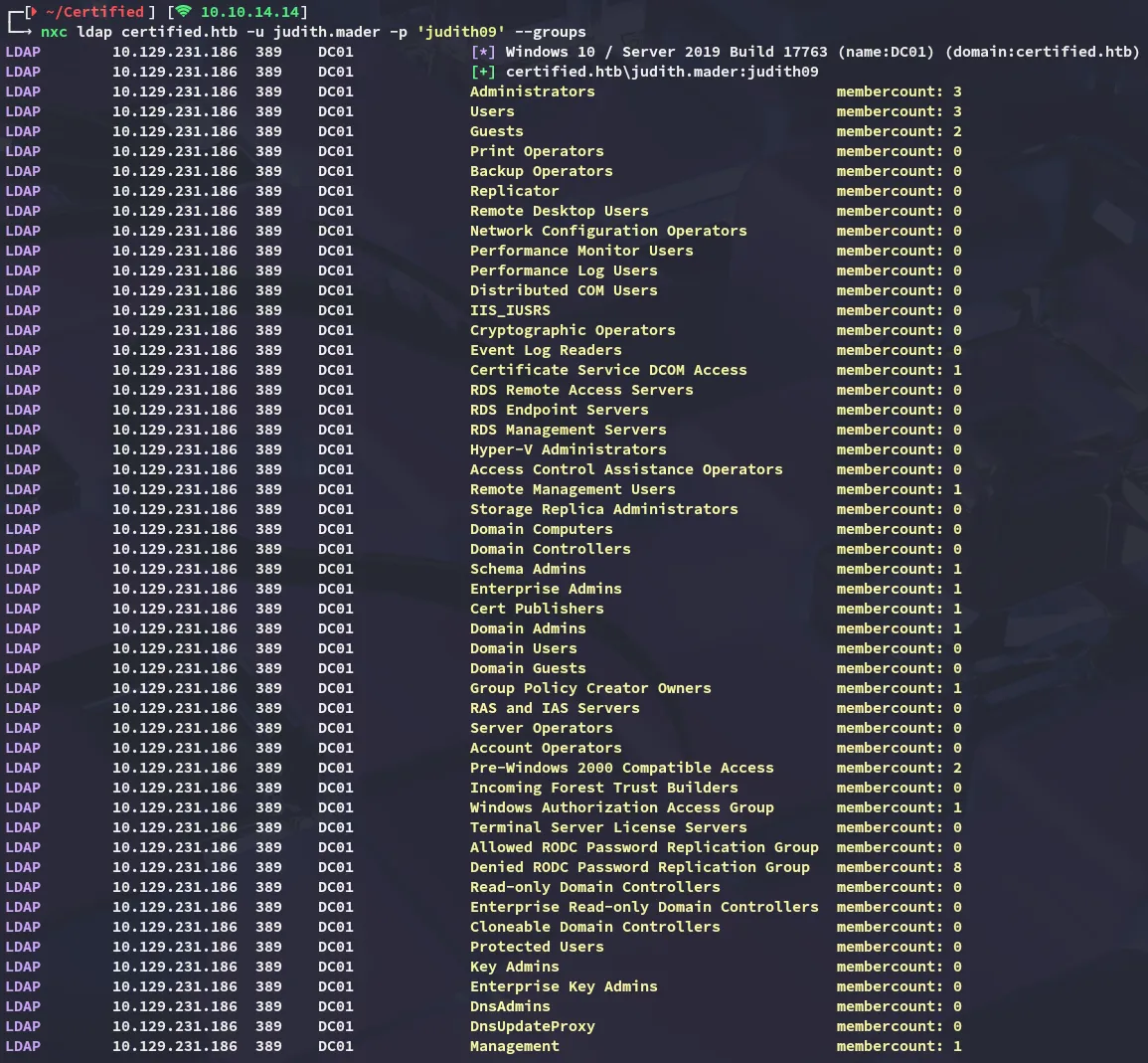
Task: Click the red arrow icon before ~/Certified
Action: pyautogui.click(x=33, y=12)
